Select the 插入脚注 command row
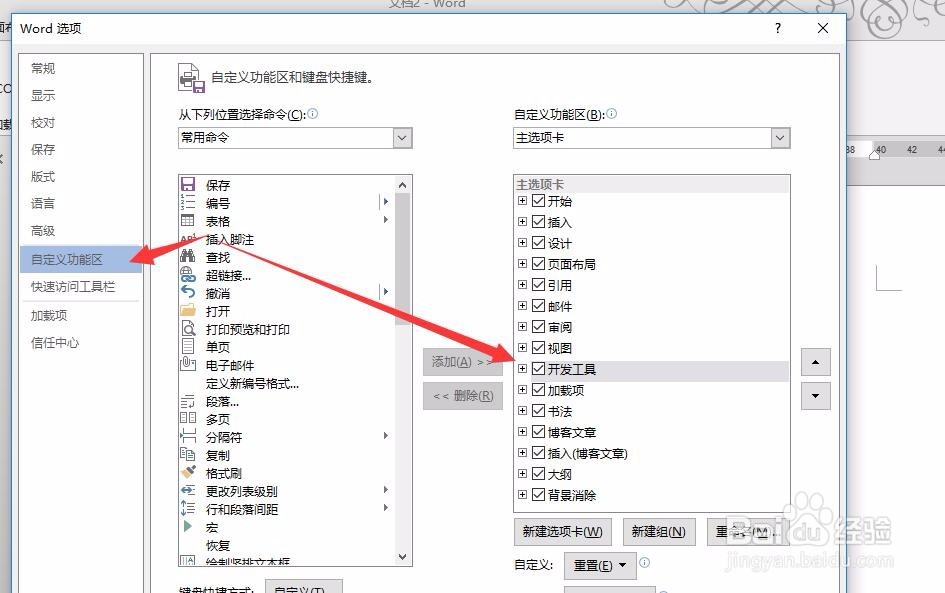The height and width of the screenshot is (593, 945). (287, 239)
